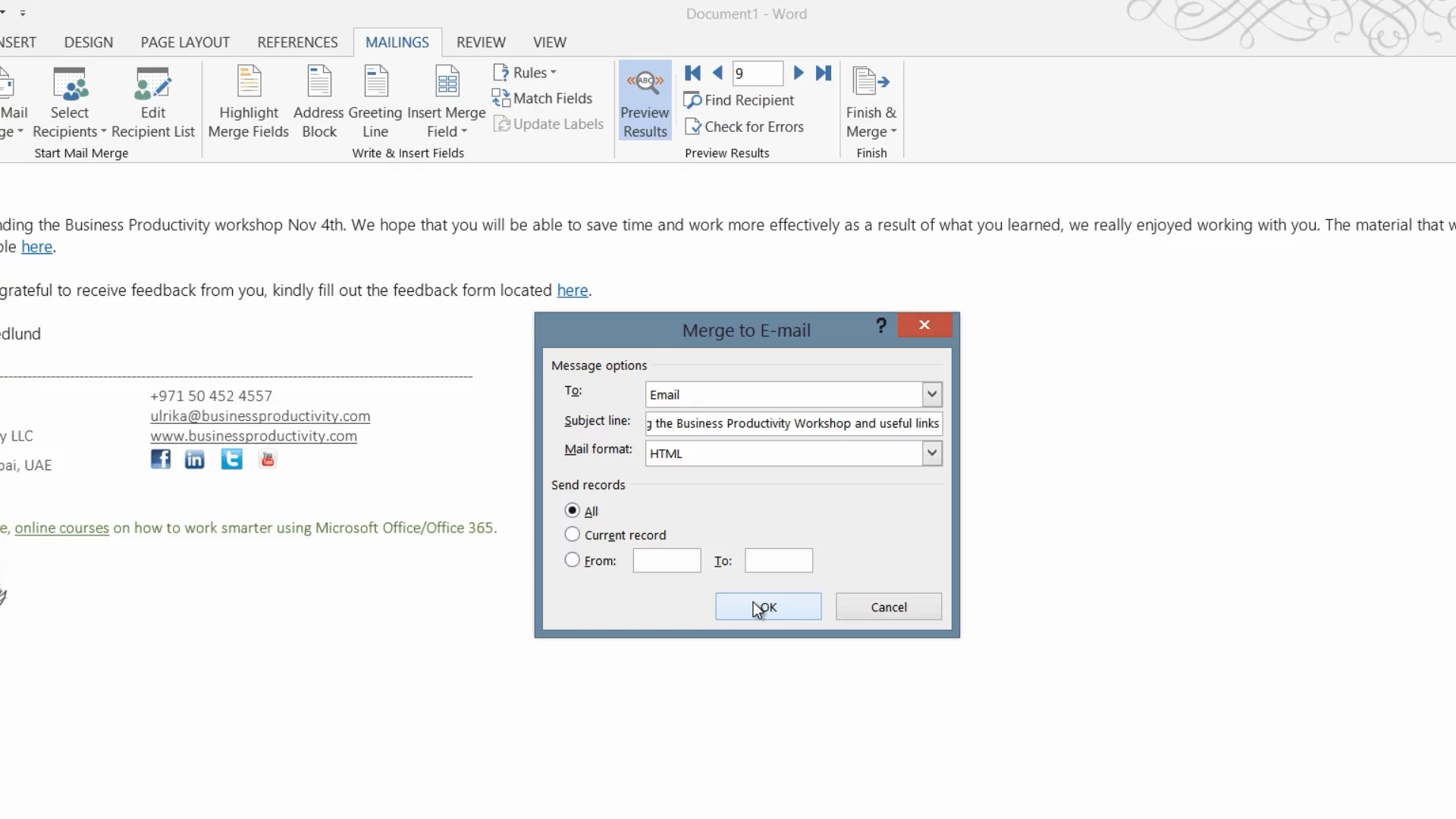This screenshot has height=819, width=1456.
Task: Click the Subject line text field
Action: [793, 423]
